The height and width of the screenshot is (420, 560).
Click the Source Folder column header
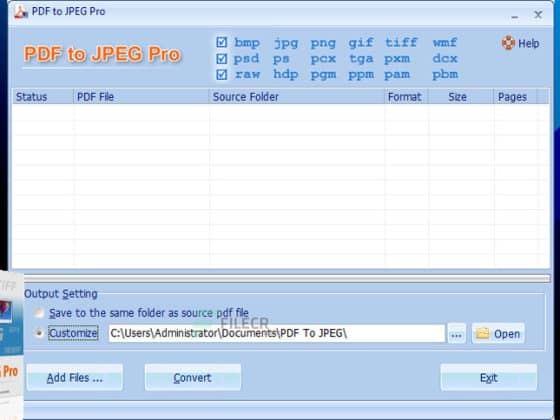[296, 97]
